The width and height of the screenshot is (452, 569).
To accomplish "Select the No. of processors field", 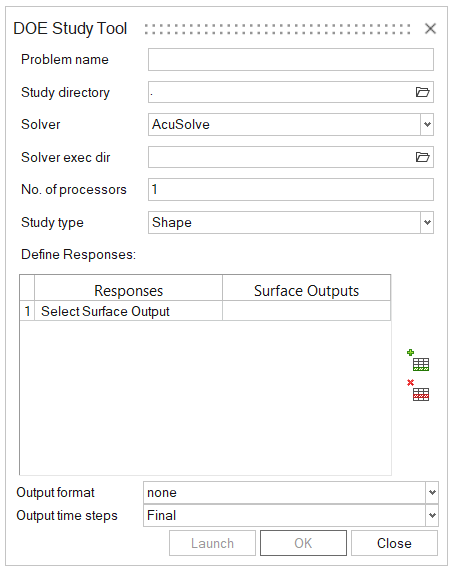I will coord(291,189).
